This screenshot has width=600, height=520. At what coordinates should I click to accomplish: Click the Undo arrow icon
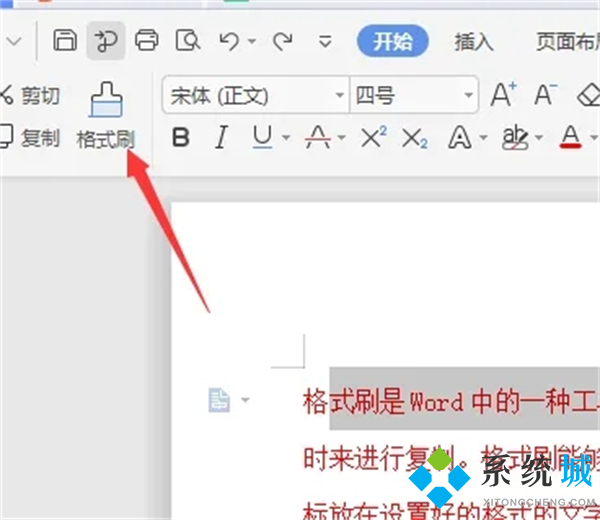229,41
